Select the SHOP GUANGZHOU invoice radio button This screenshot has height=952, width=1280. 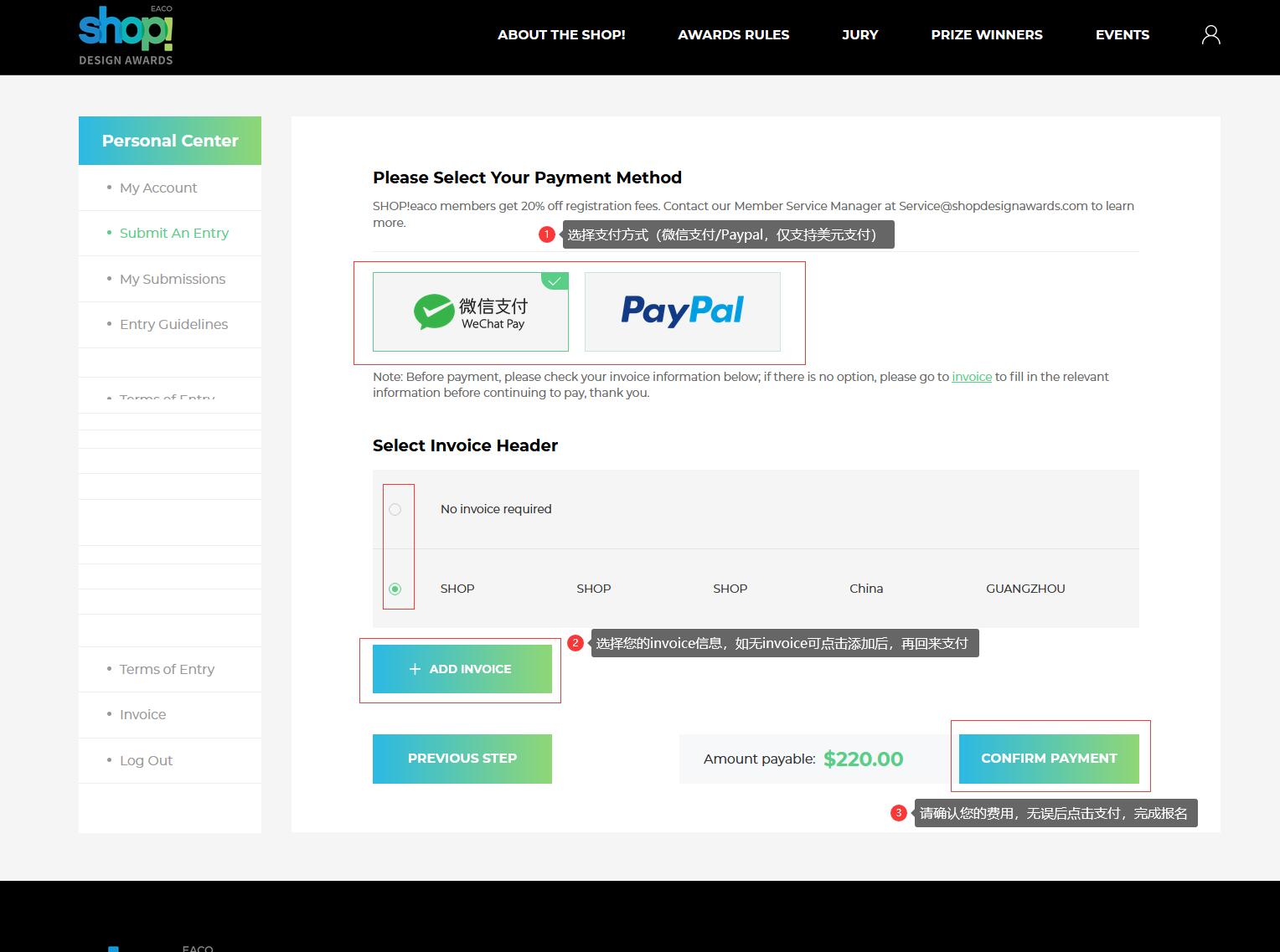click(395, 589)
